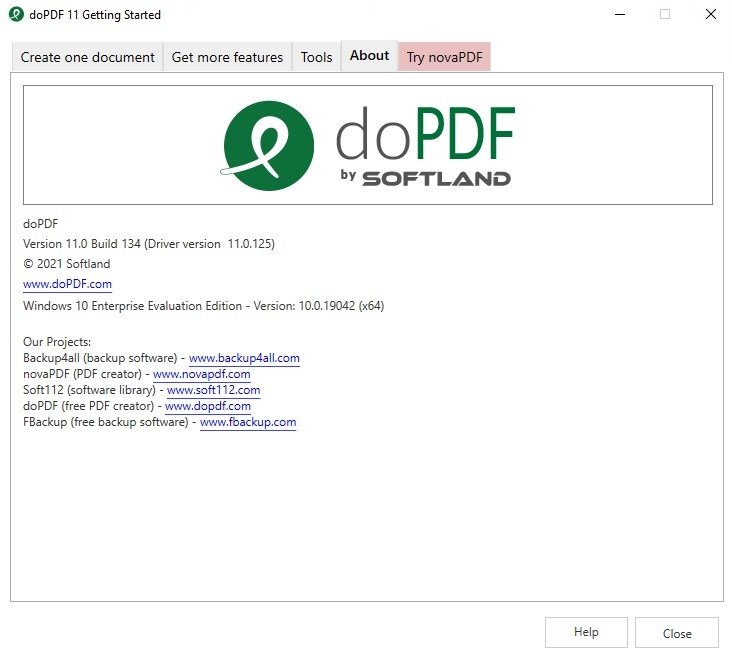Click the 'Our Projects:' heading text
This screenshot has width=732, height=659.
[x=57, y=342]
